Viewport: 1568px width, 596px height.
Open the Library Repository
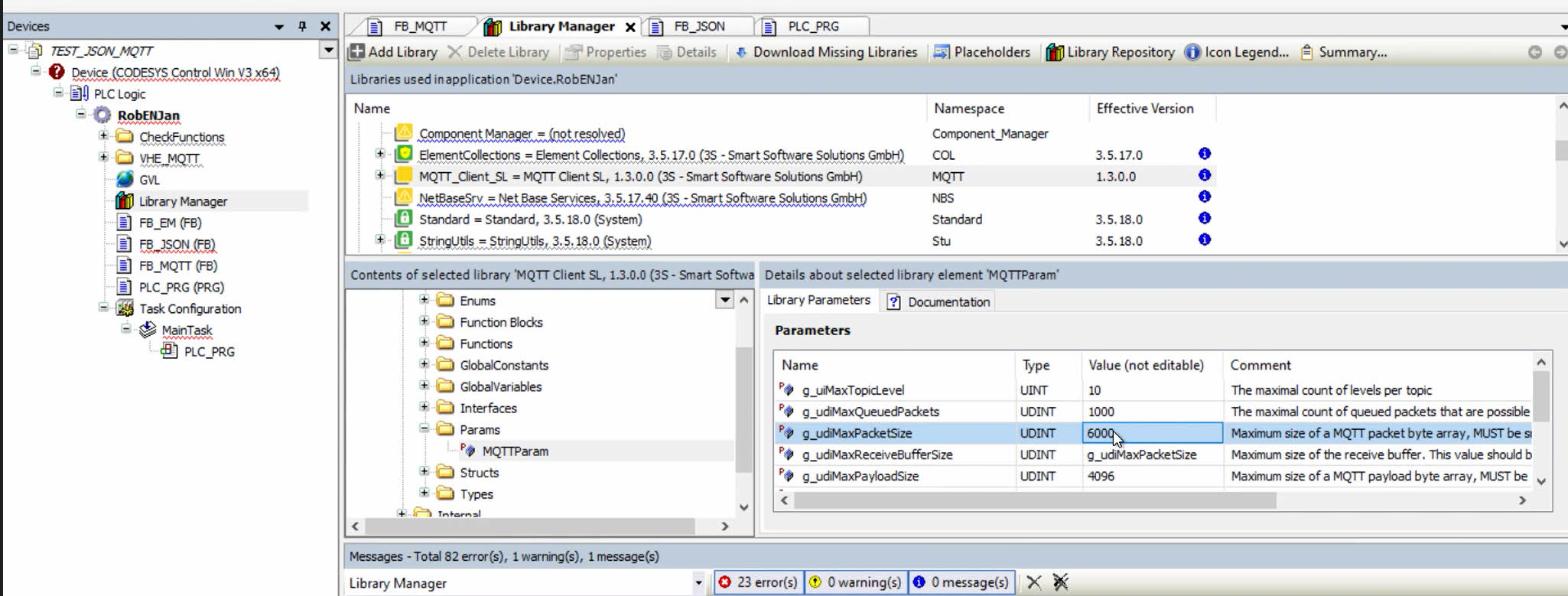point(1111,52)
